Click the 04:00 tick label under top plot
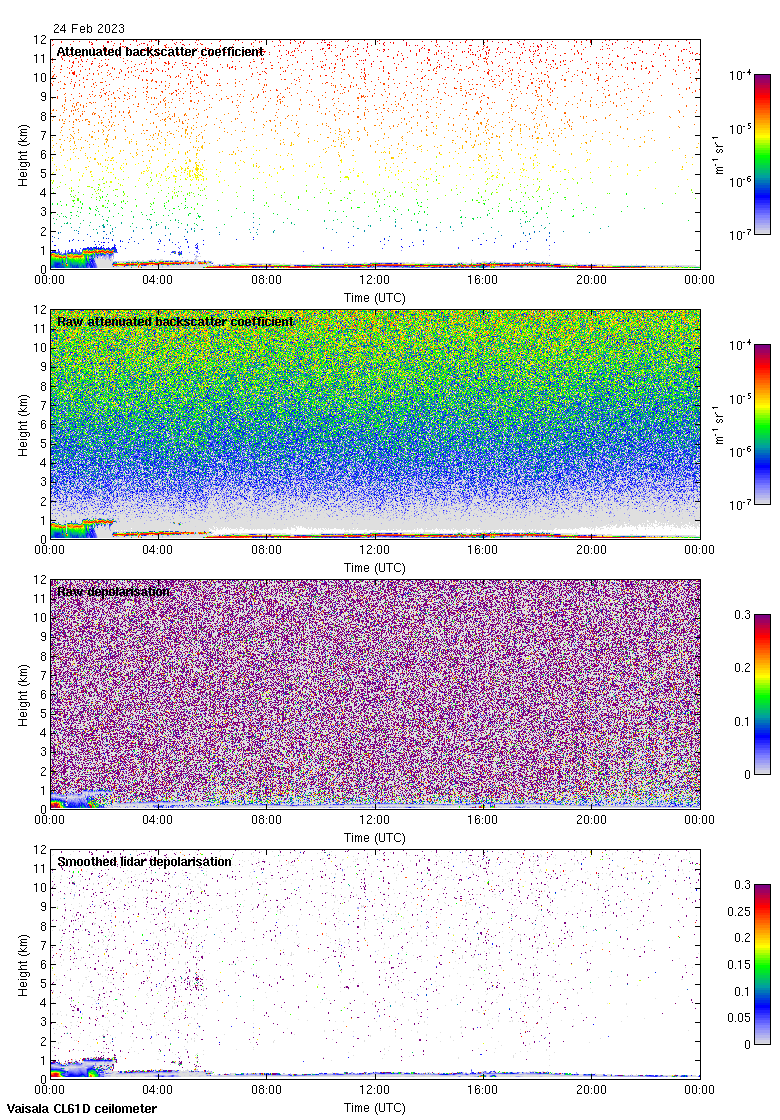Screen dimensions: 780x1120 pos(157,280)
